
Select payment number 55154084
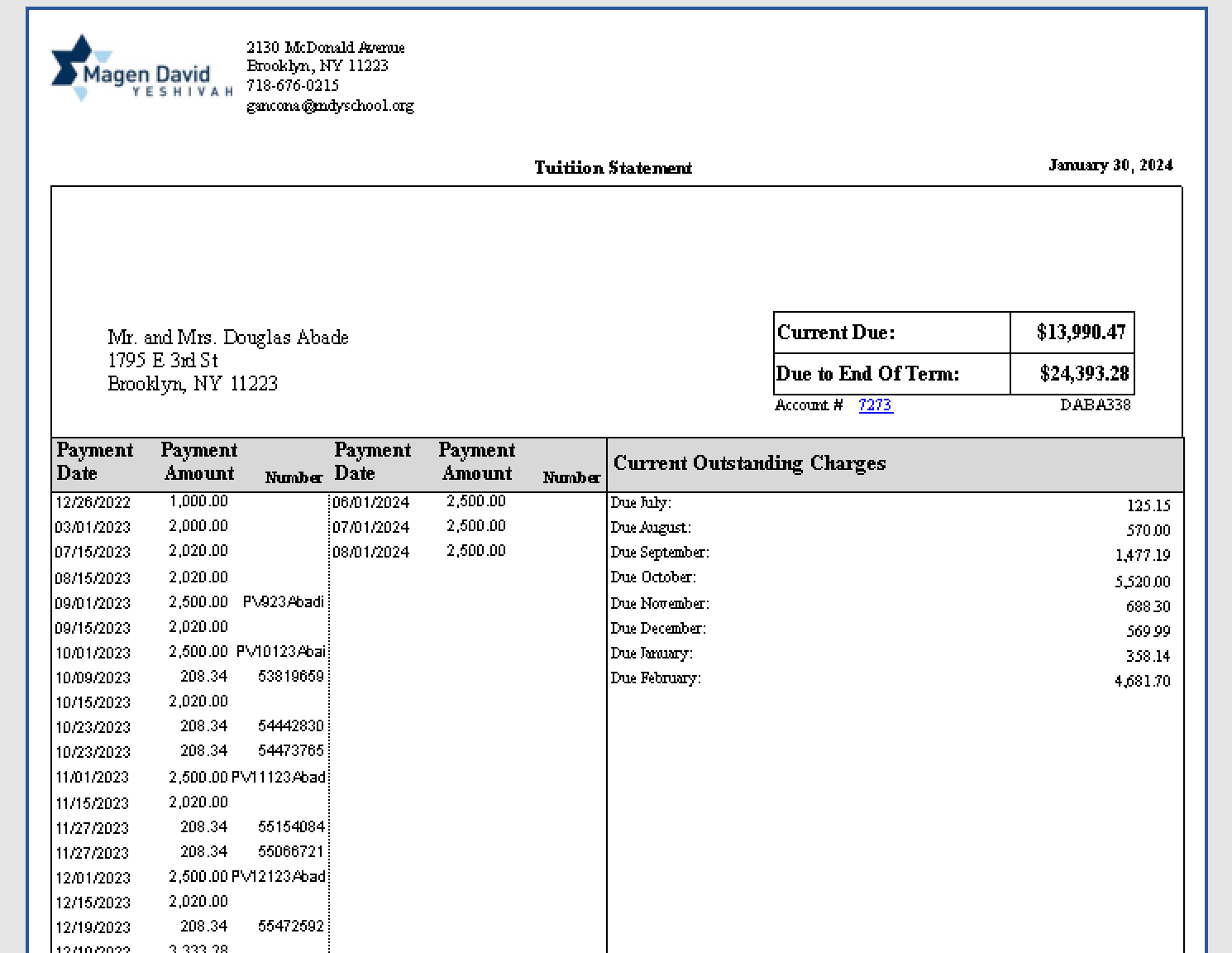pos(291,826)
